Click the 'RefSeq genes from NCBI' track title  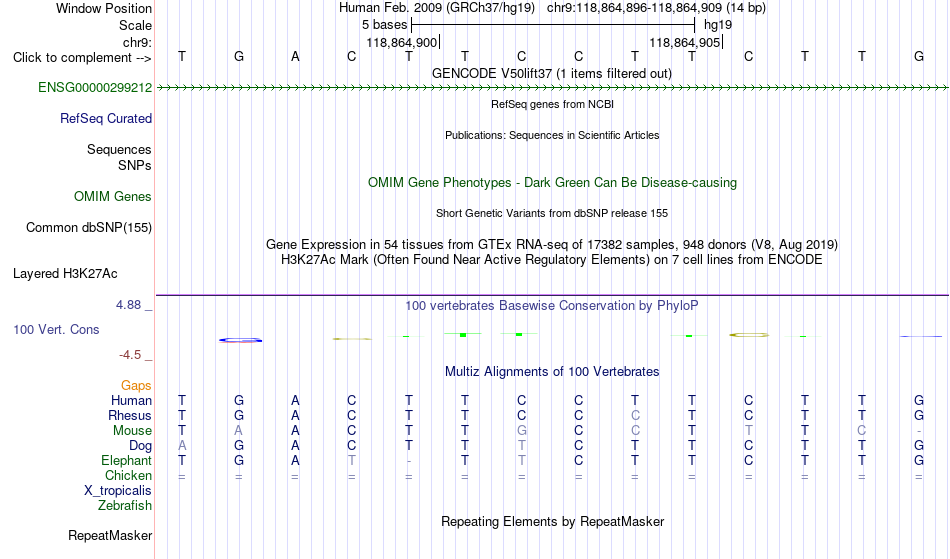[x=553, y=104]
